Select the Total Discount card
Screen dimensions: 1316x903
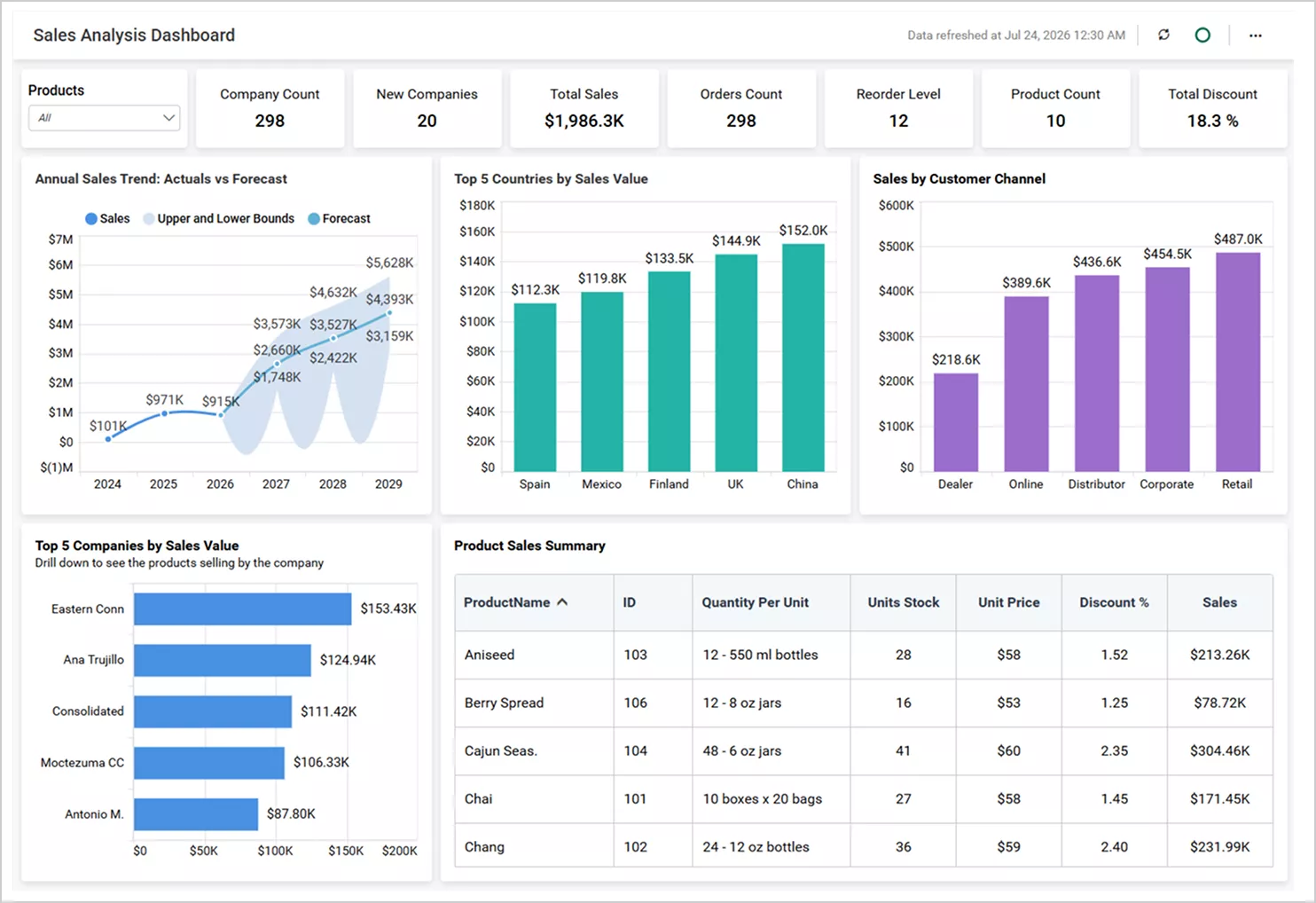coord(1212,108)
